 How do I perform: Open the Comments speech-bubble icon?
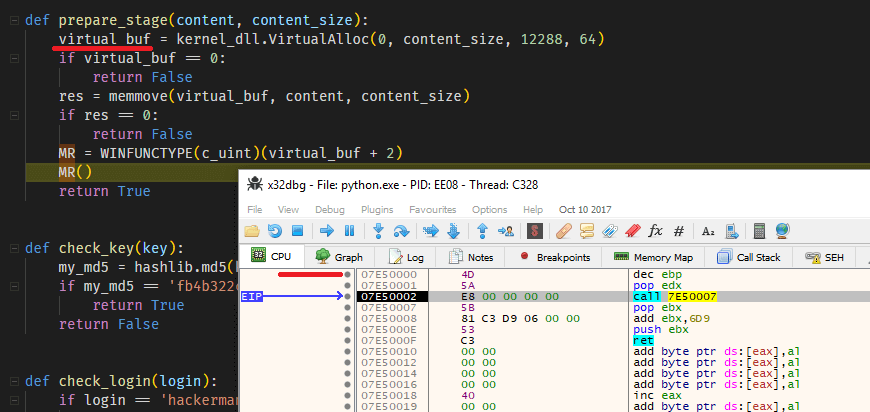[586, 231]
